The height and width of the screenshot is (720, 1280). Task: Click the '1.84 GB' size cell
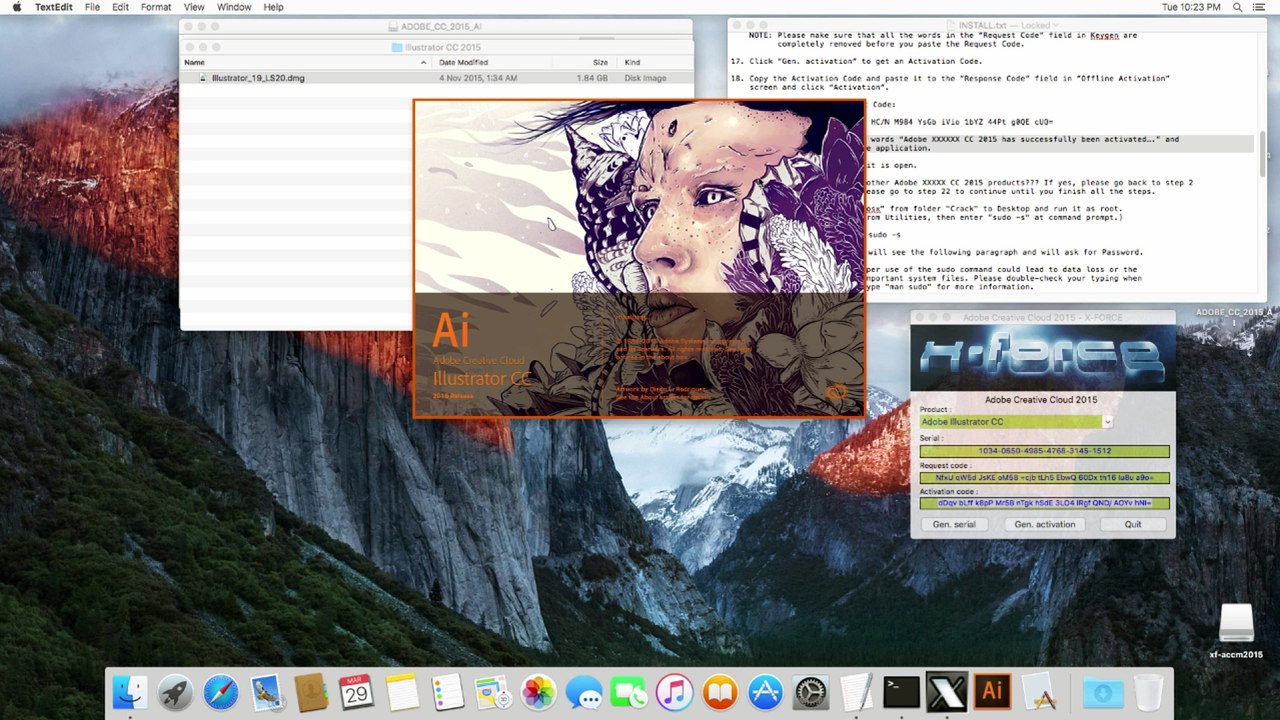(x=593, y=78)
